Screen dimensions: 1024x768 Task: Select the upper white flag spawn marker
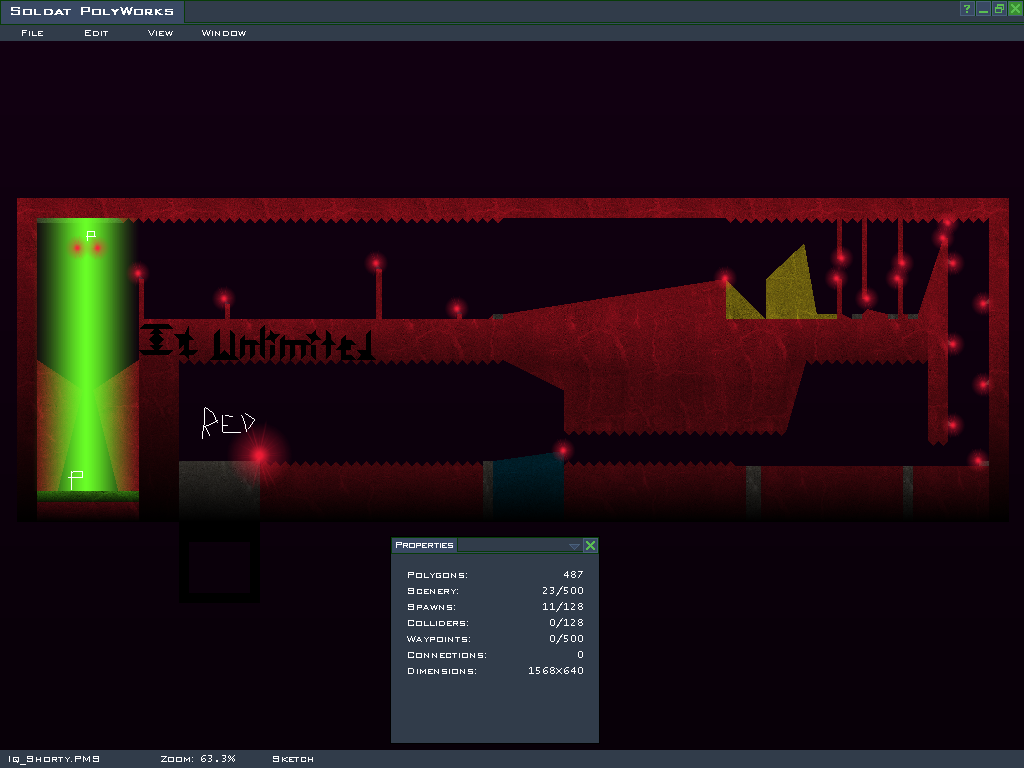click(x=91, y=236)
